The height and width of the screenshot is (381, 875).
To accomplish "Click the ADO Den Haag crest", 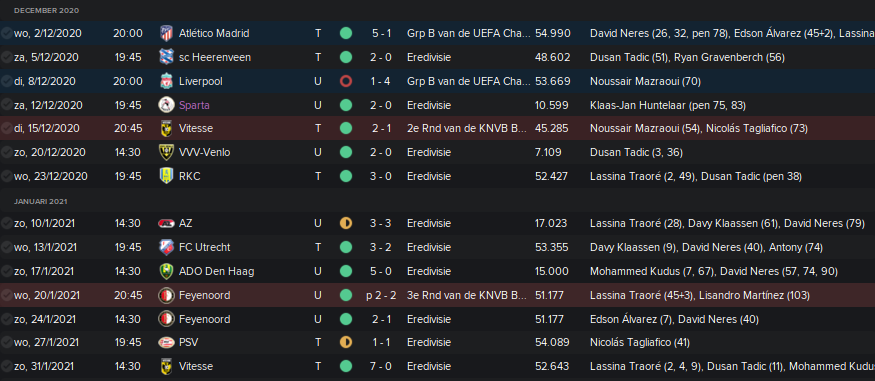I will pyautogui.click(x=166, y=272).
